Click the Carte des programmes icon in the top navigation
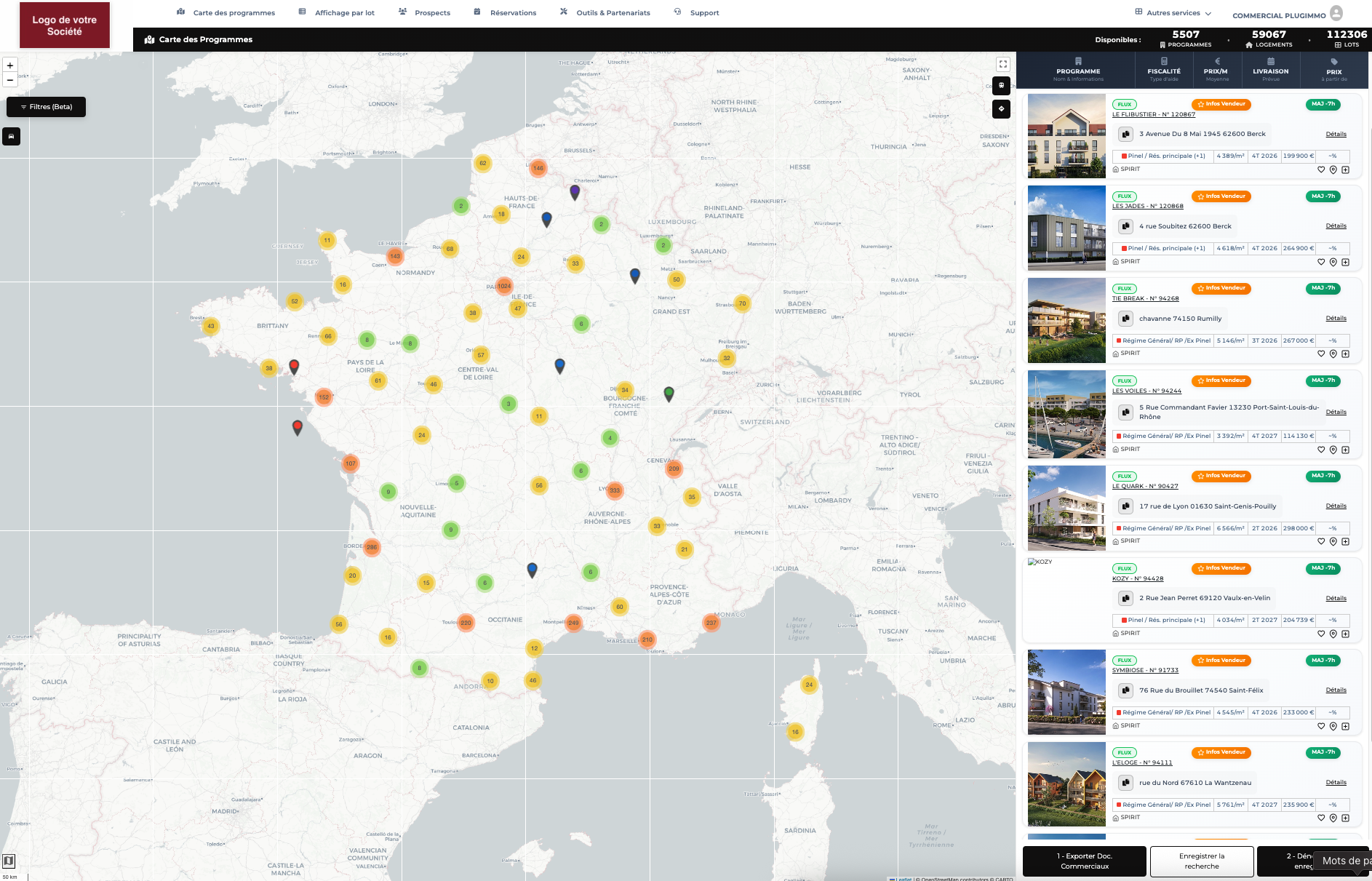Screen dimensions: 1372x881 [180, 12]
